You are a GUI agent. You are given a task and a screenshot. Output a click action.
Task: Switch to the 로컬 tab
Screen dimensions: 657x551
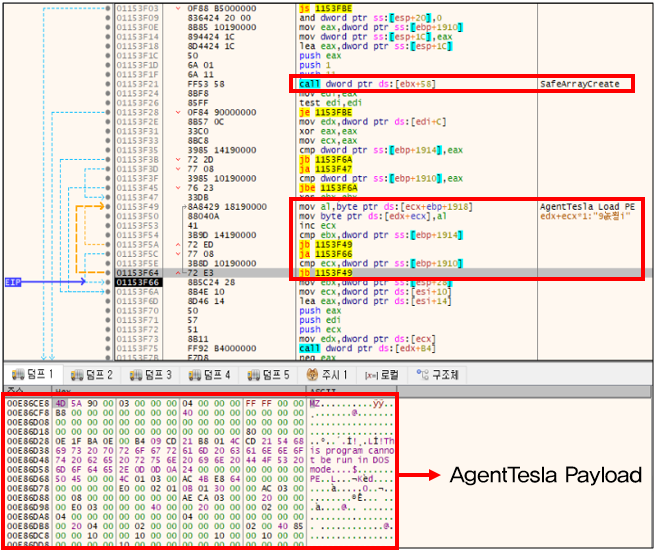coord(382,375)
